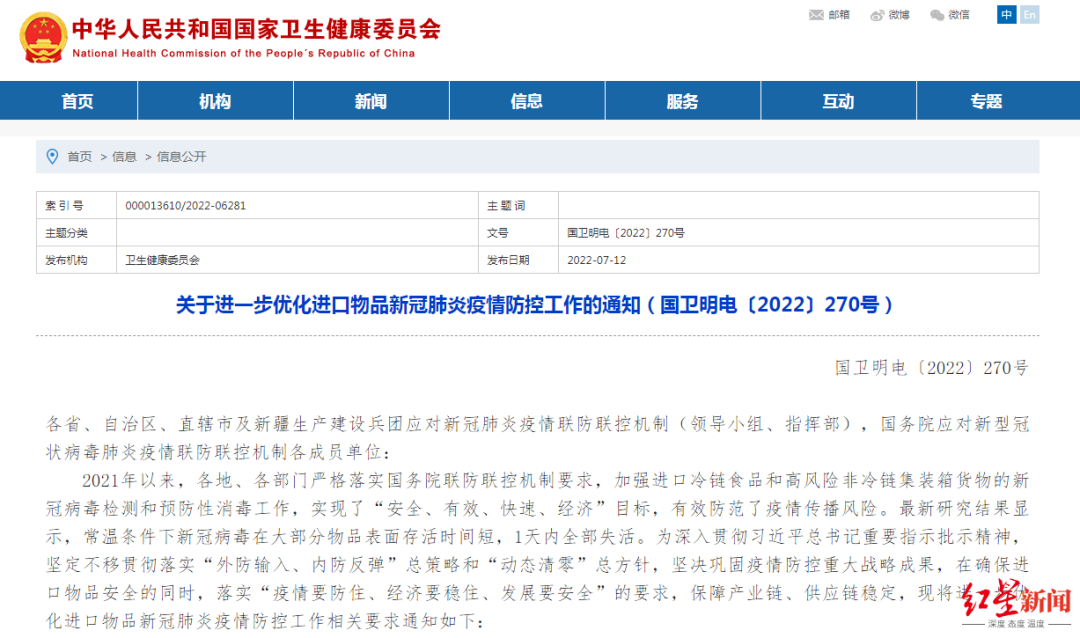
Task: Open the 微信 WeChat icon link
Action: [x=949, y=14]
